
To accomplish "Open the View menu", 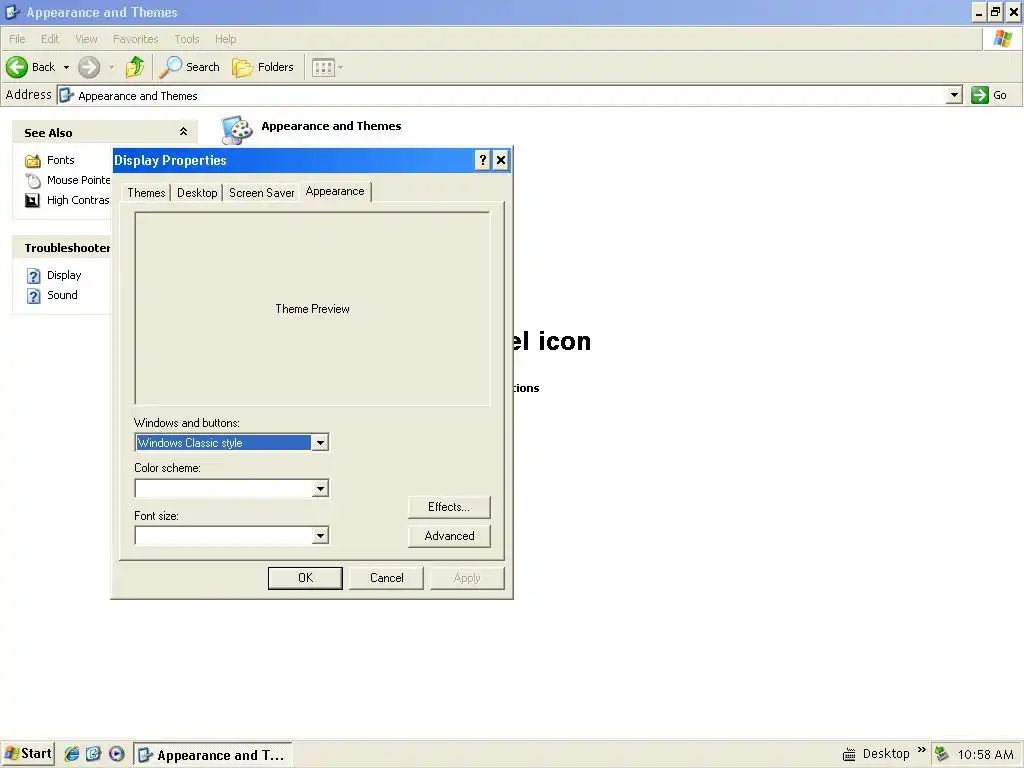I will pyautogui.click(x=86, y=39).
